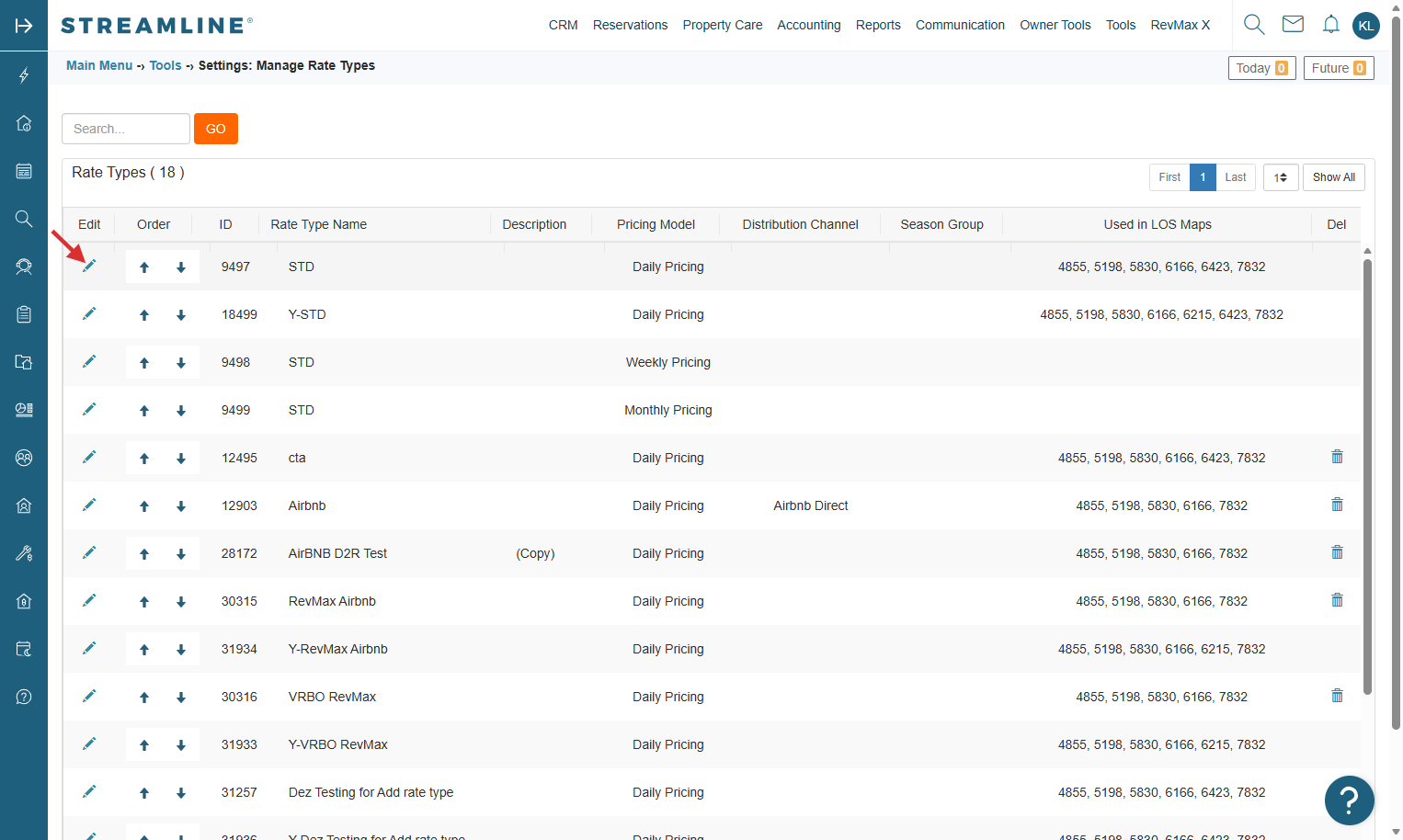Expand the left sidebar navigation

[24, 25]
